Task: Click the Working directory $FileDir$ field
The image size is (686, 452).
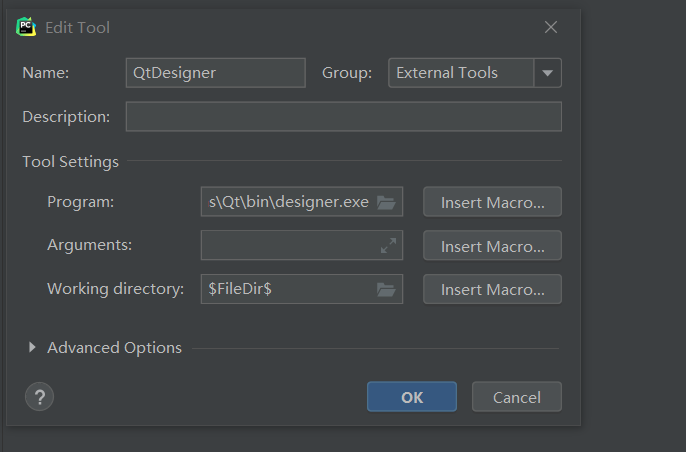Action: pyautogui.click(x=288, y=290)
